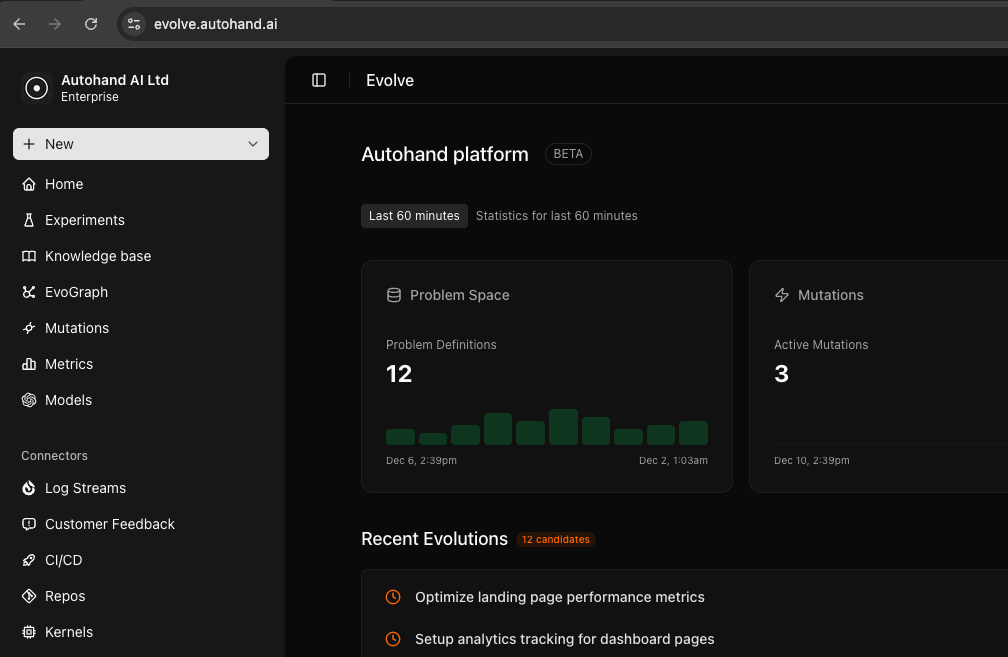
Task: Click the tallest Problem Definitions chart bar
Action: [x=563, y=428]
